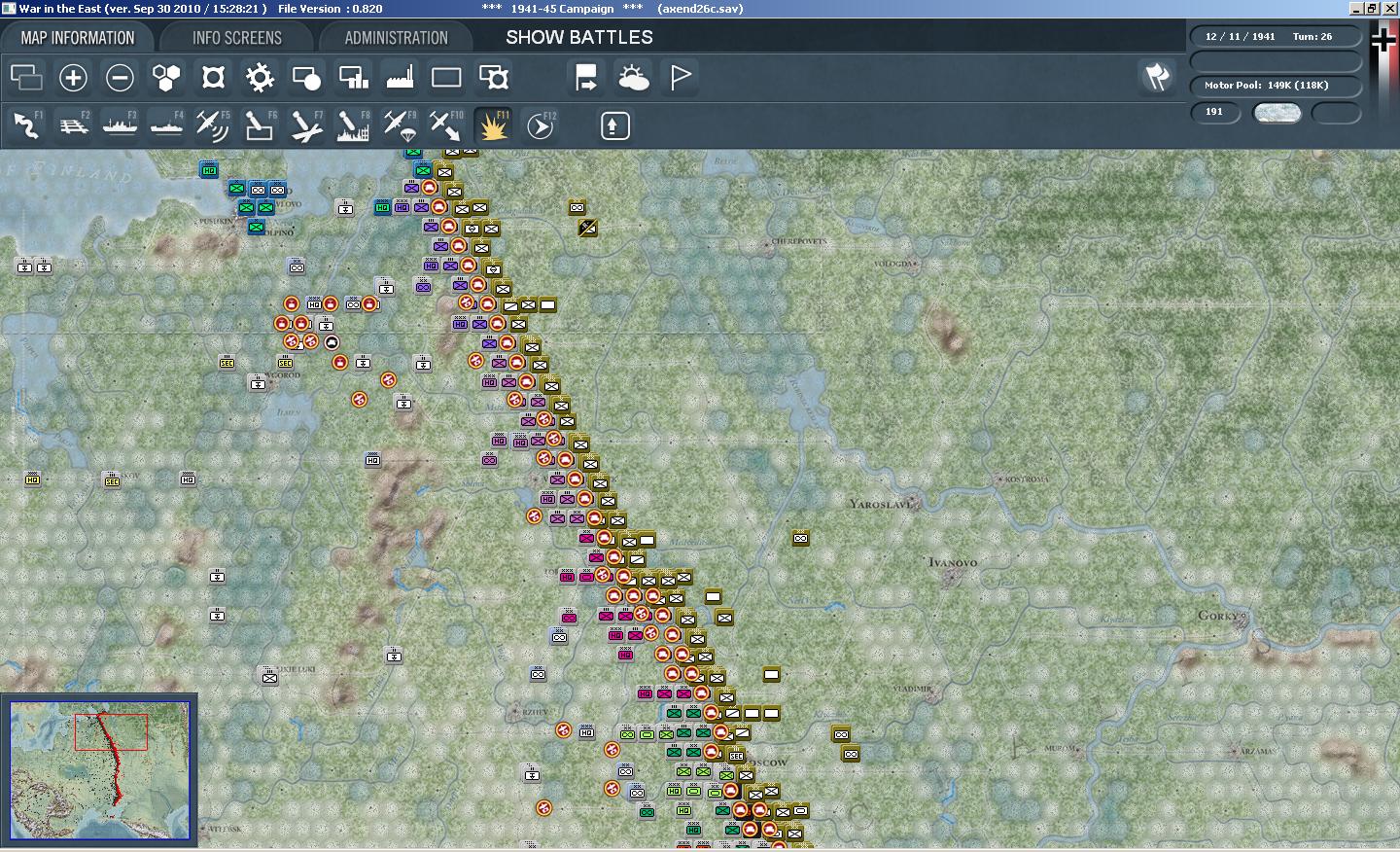Select the black-yellow unit counter near Cherepovets
Screen dimensions: 1400x852
pyautogui.click(x=587, y=228)
